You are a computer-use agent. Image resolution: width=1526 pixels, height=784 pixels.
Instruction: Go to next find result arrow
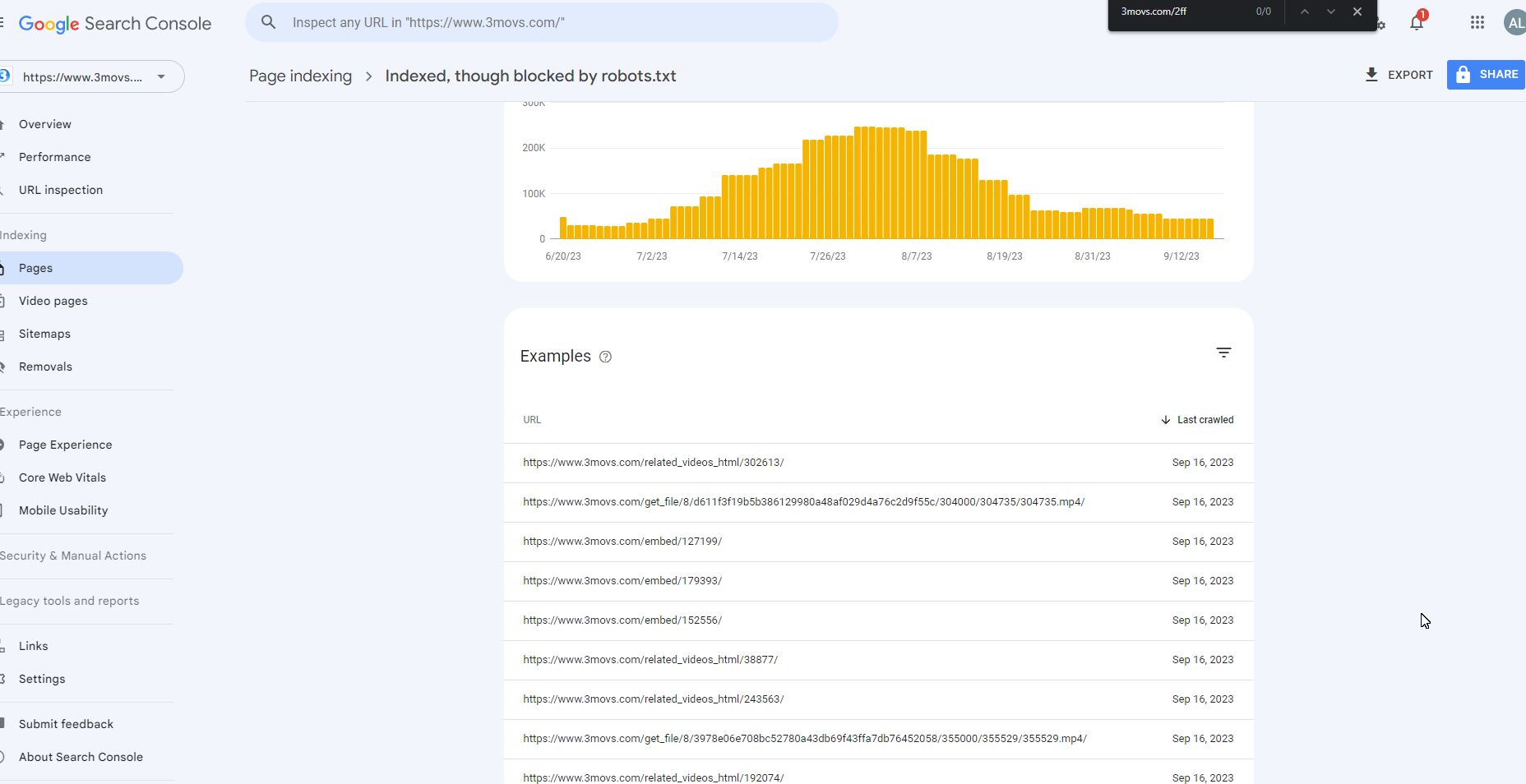click(1330, 12)
